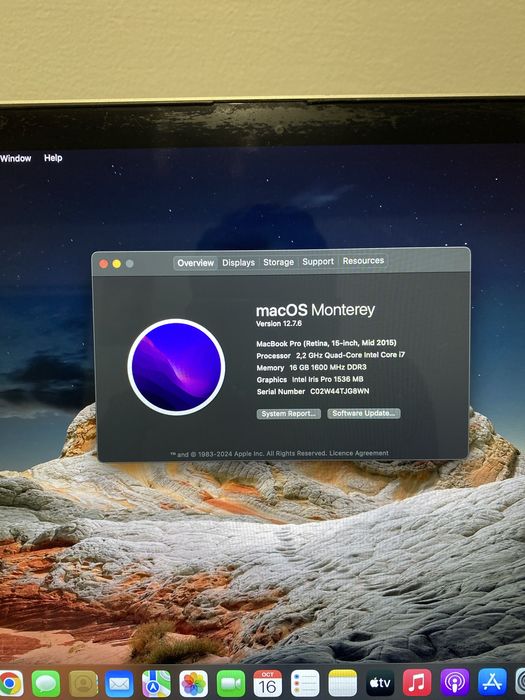525x700 pixels.
Task: Open the Window menu
Action: tap(16, 158)
